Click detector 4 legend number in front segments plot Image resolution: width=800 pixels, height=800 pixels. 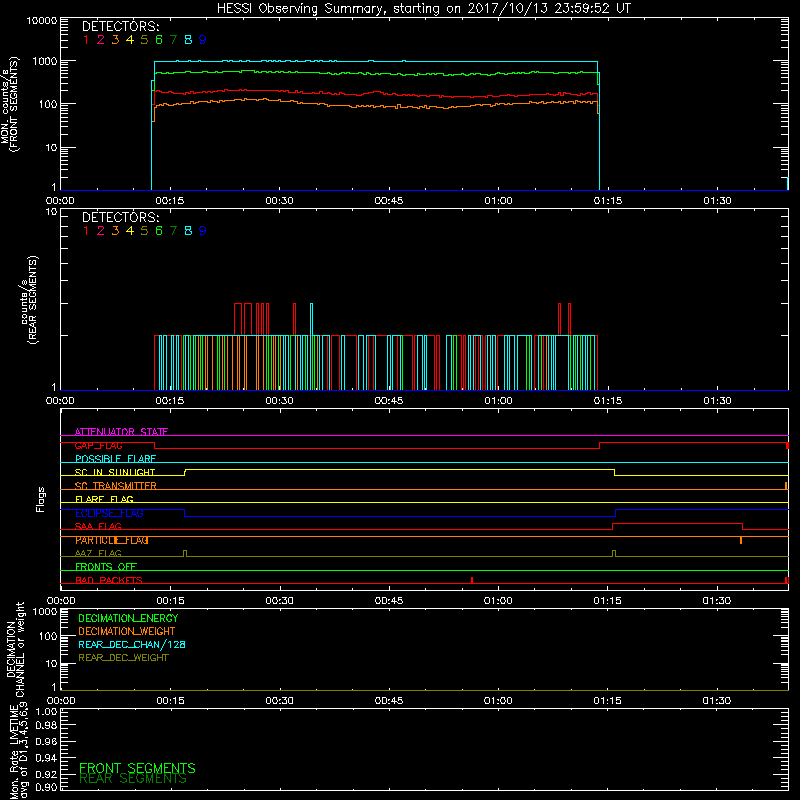point(130,40)
